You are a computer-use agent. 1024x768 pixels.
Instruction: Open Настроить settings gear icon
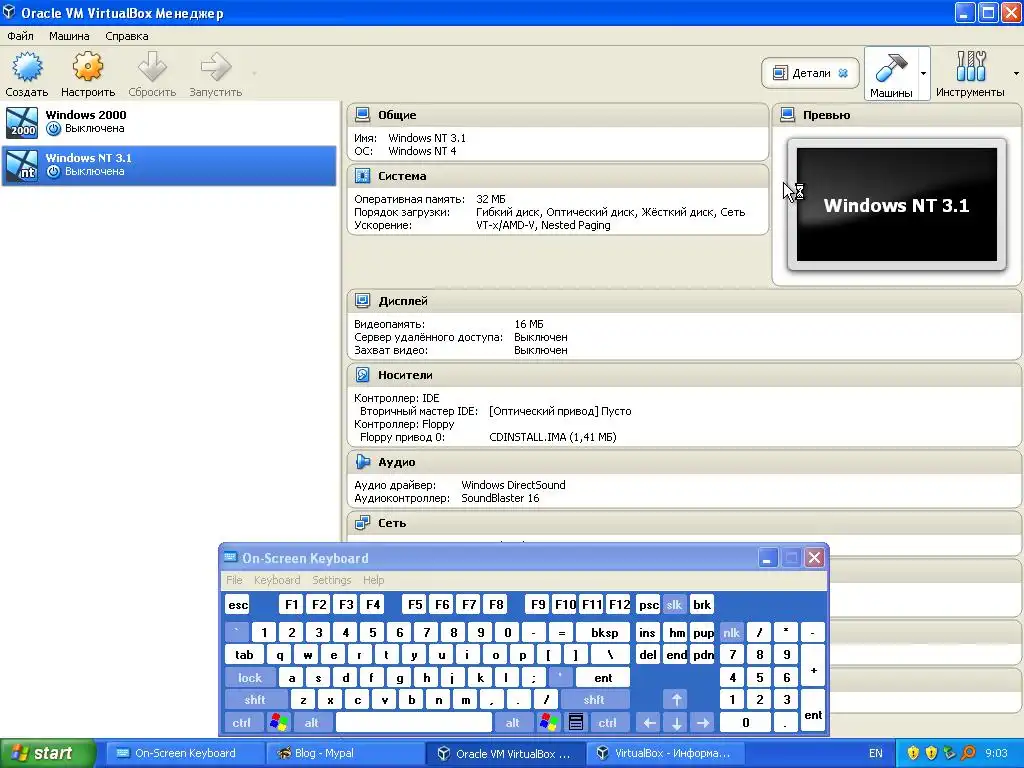pyautogui.click(x=88, y=67)
